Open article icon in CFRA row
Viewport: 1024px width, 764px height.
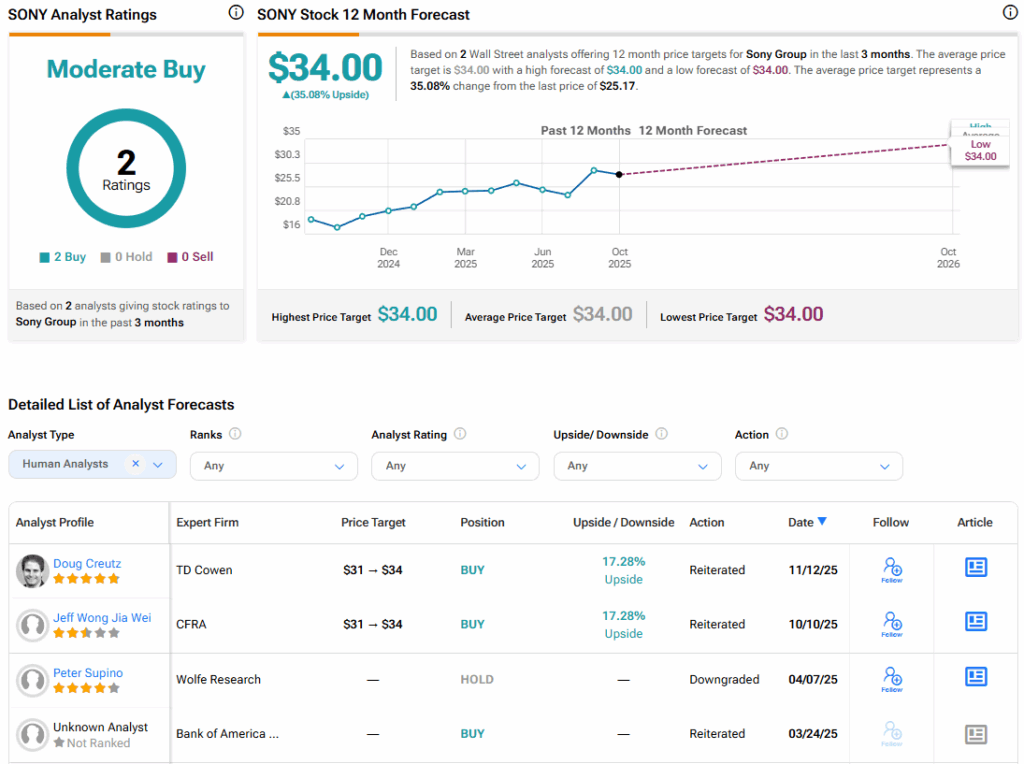tap(975, 622)
